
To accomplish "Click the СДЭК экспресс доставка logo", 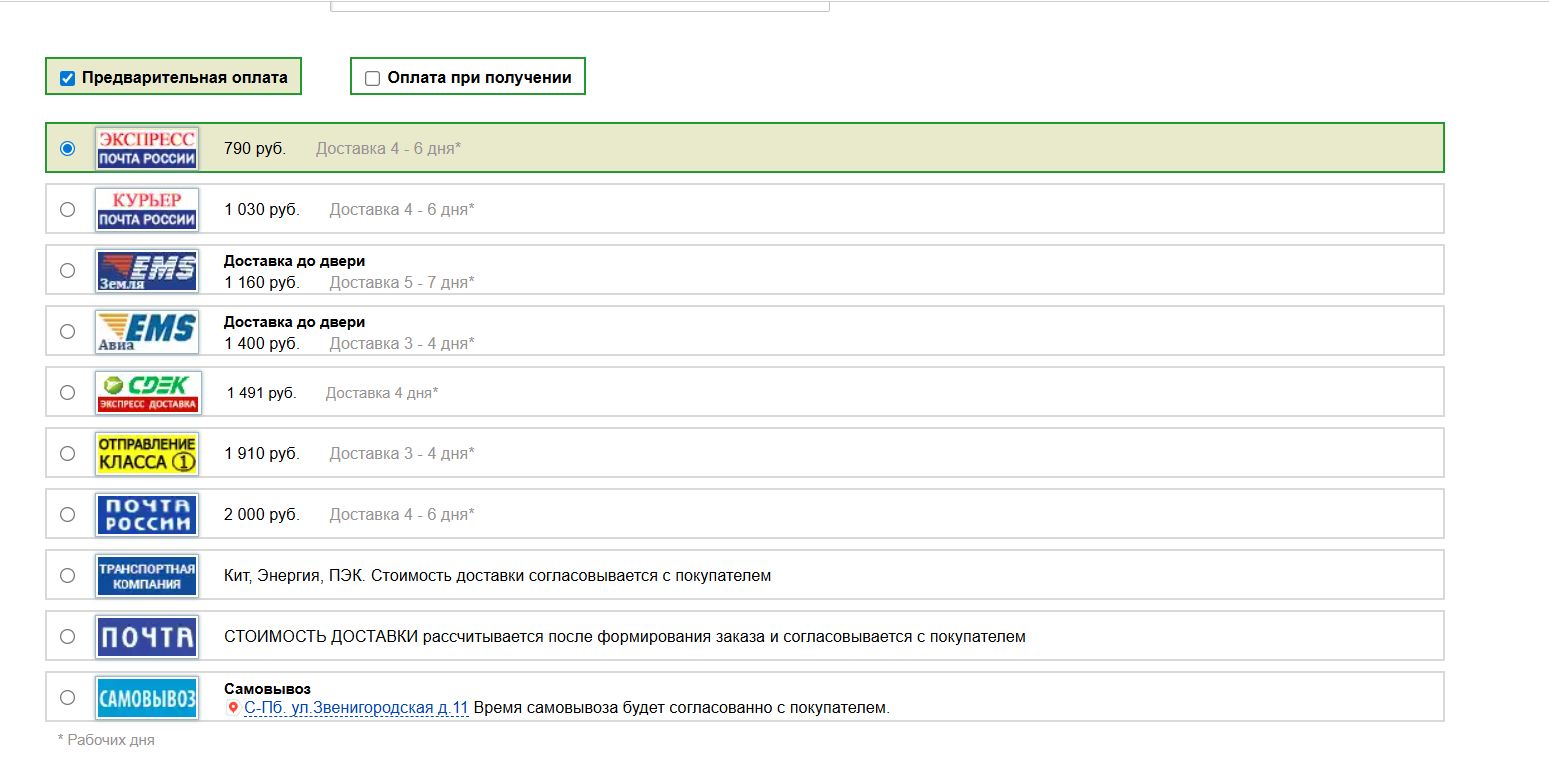I will point(145,391).
